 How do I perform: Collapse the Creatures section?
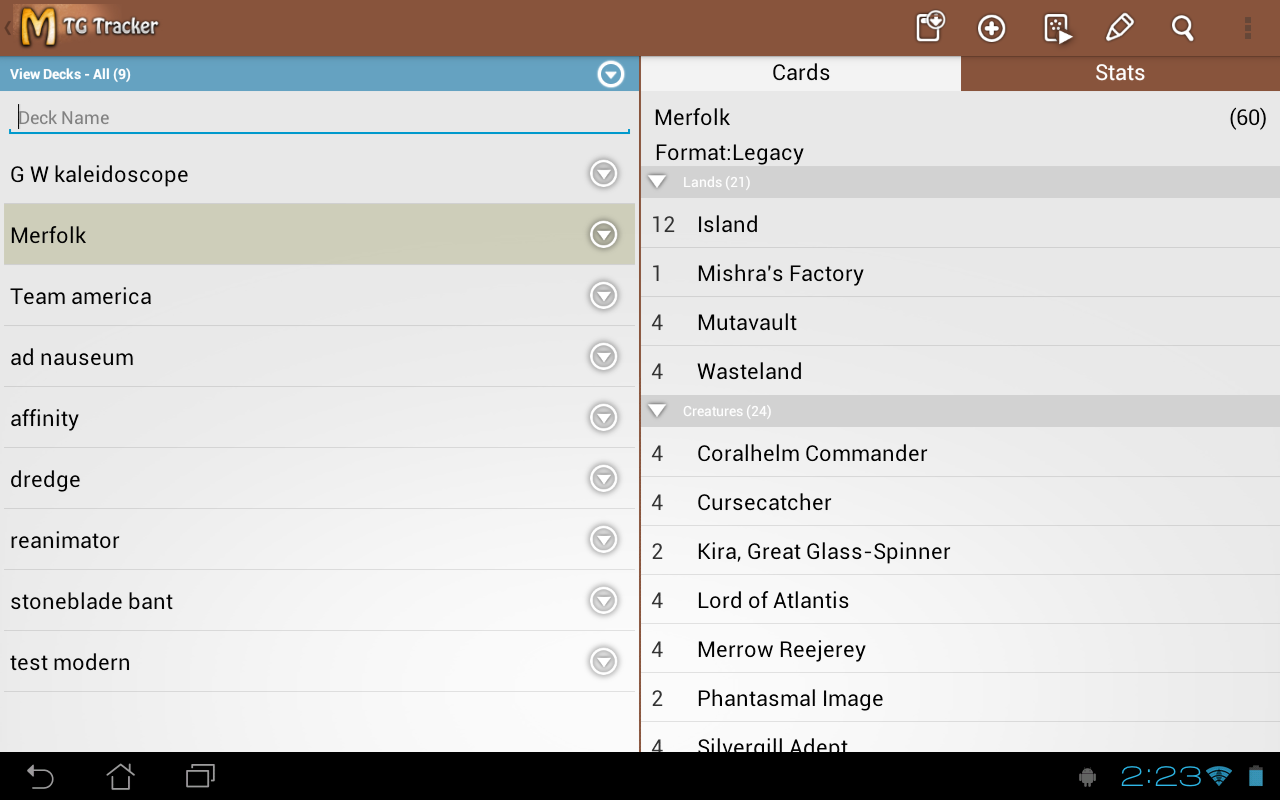[x=657, y=411]
